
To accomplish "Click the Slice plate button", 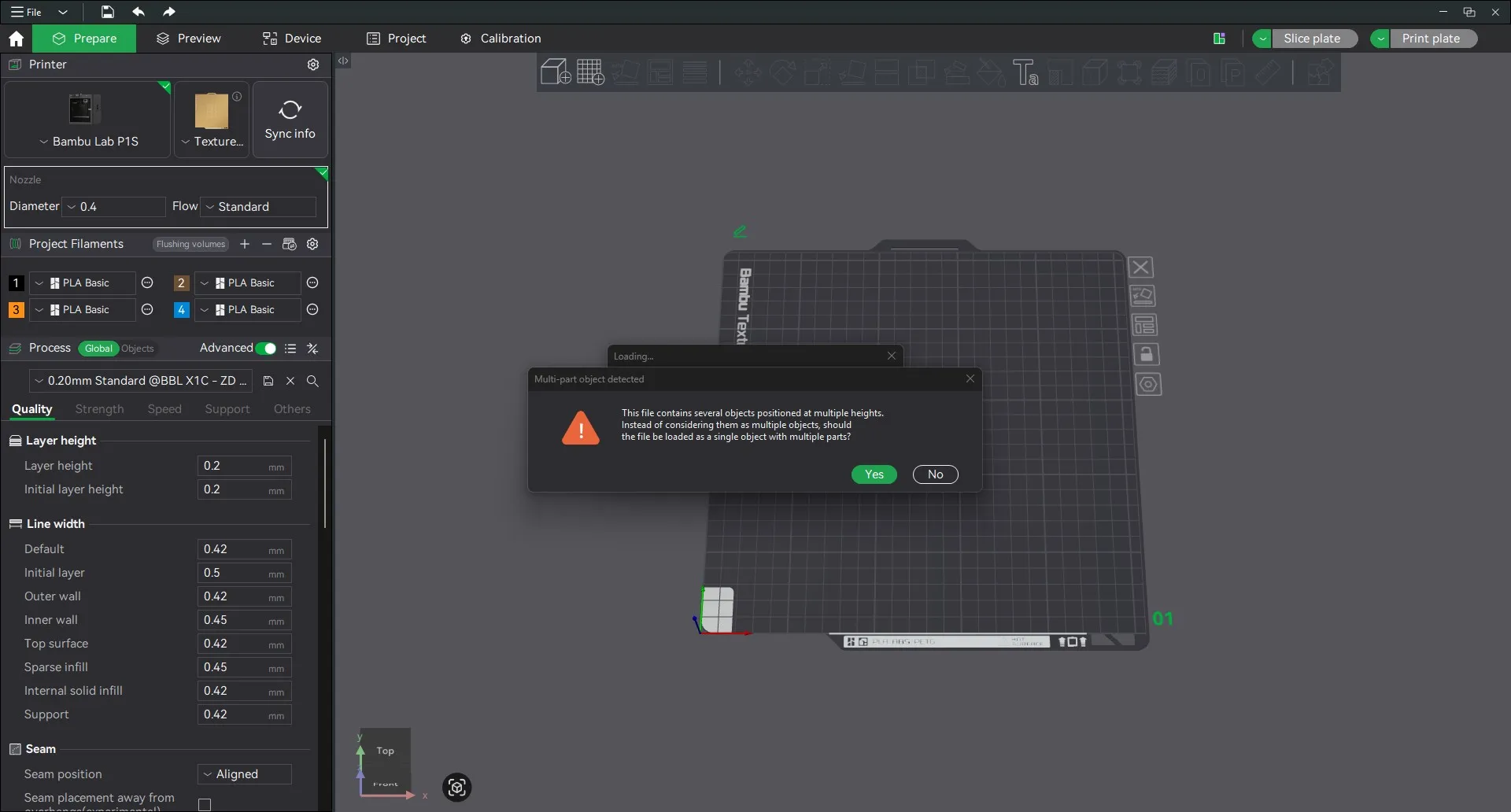I will pyautogui.click(x=1314, y=39).
